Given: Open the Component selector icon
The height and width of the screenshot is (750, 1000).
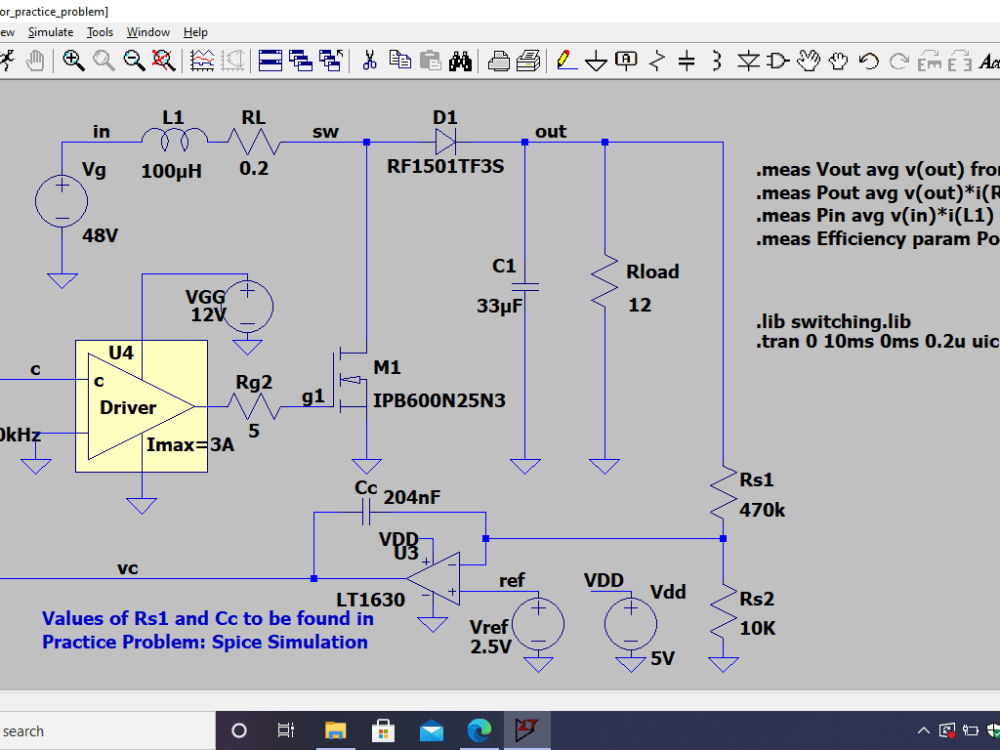Looking at the screenshot, I should (x=777, y=60).
